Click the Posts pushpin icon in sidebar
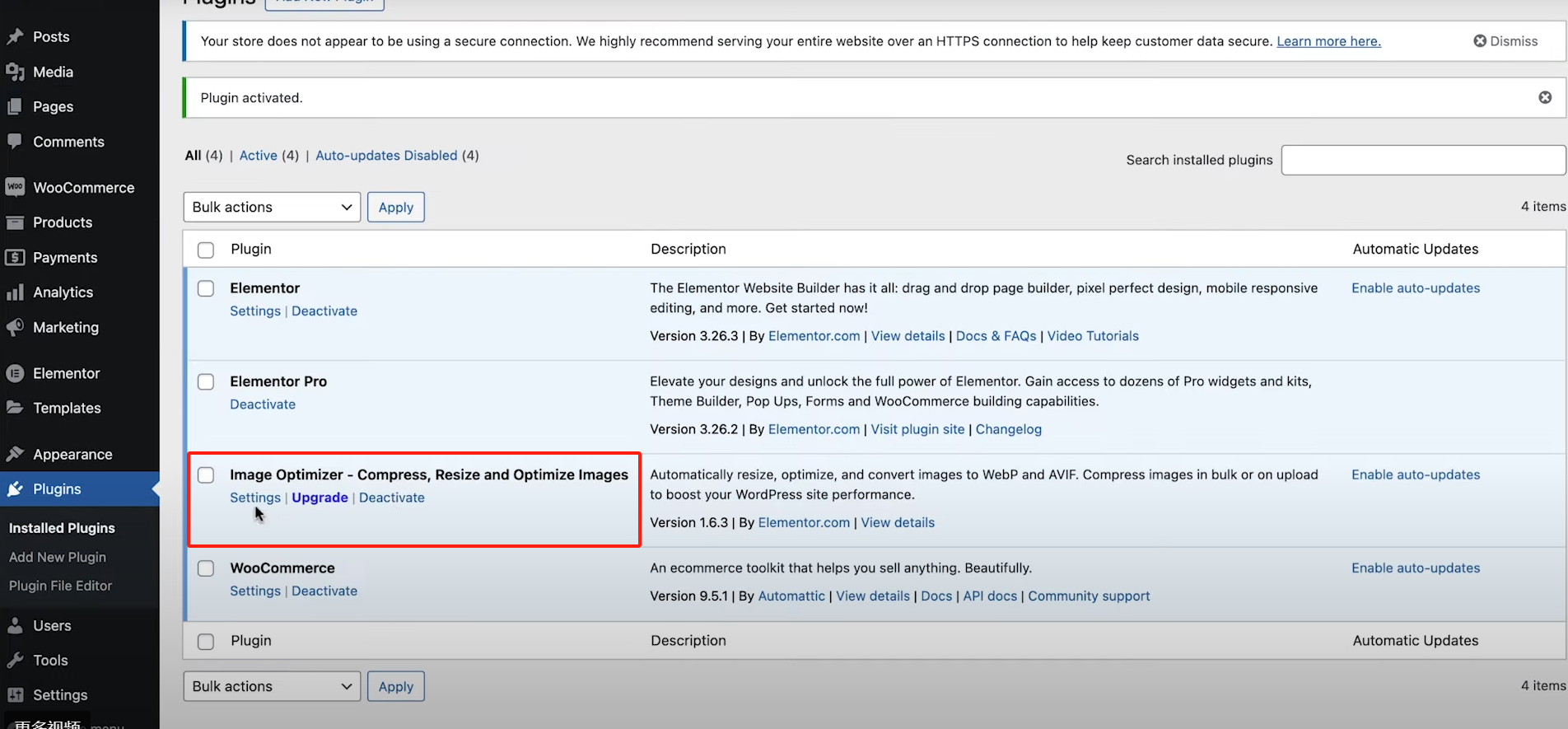1568x729 pixels. [15, 37]
